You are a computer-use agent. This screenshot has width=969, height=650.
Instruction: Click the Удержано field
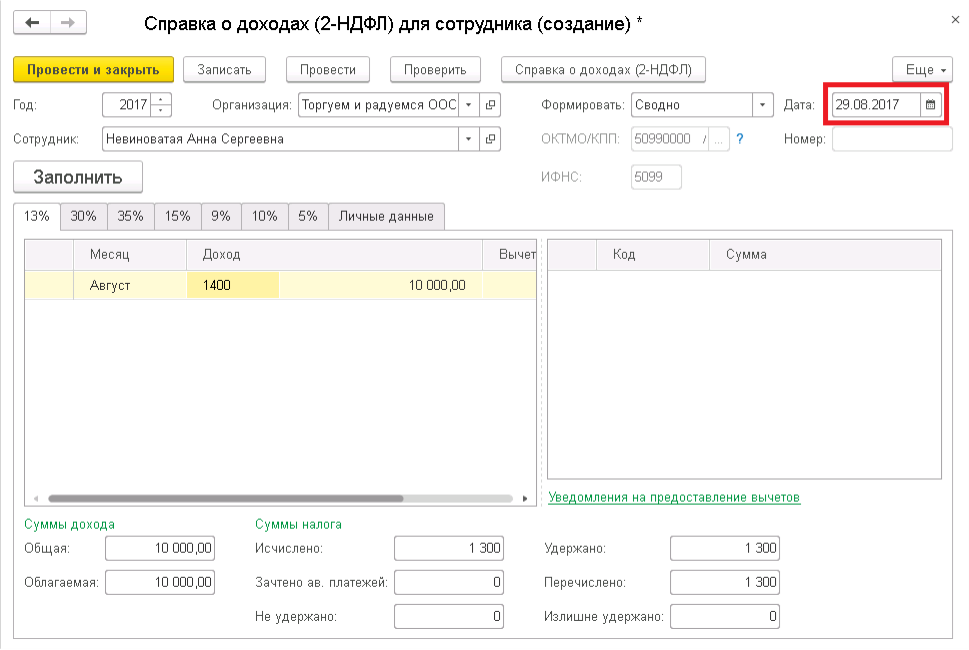click(x=725, y=548)
